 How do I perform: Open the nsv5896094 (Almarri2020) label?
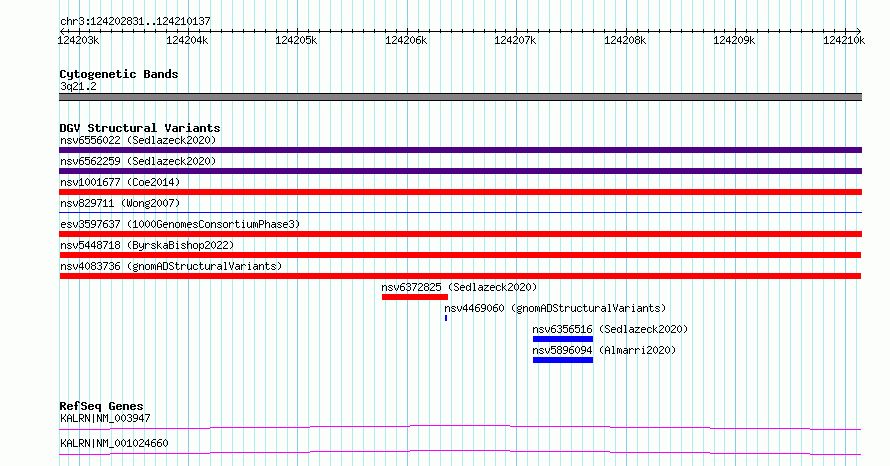604,350
